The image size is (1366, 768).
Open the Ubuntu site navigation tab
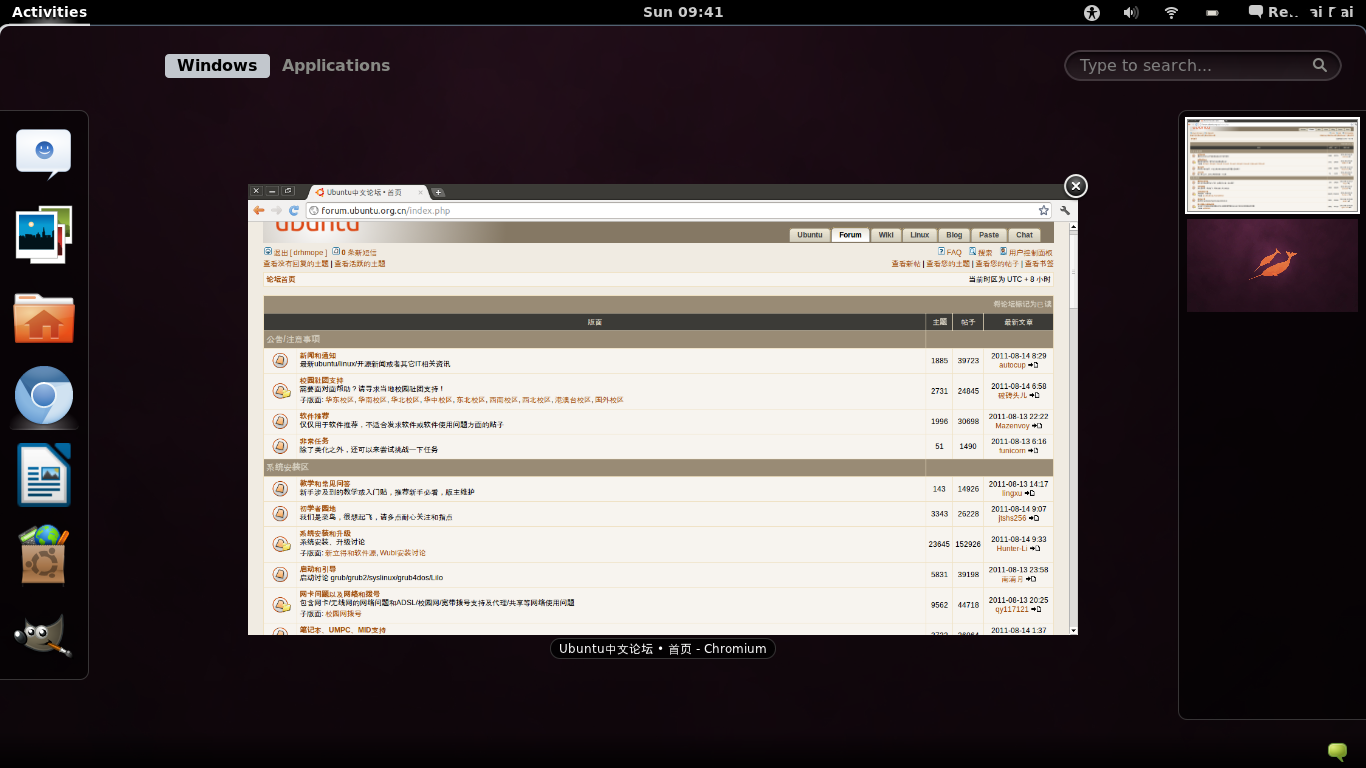(810, 235)
